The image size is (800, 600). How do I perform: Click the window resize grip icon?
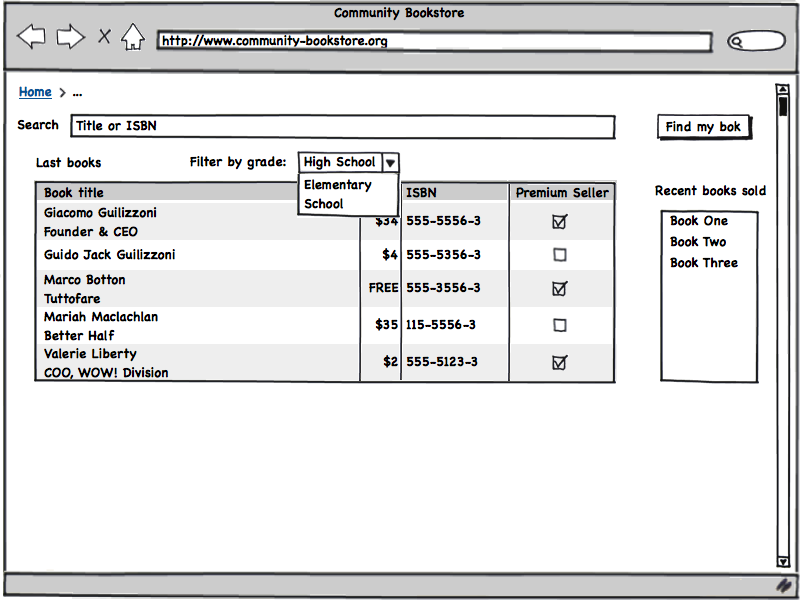point(783,584)
